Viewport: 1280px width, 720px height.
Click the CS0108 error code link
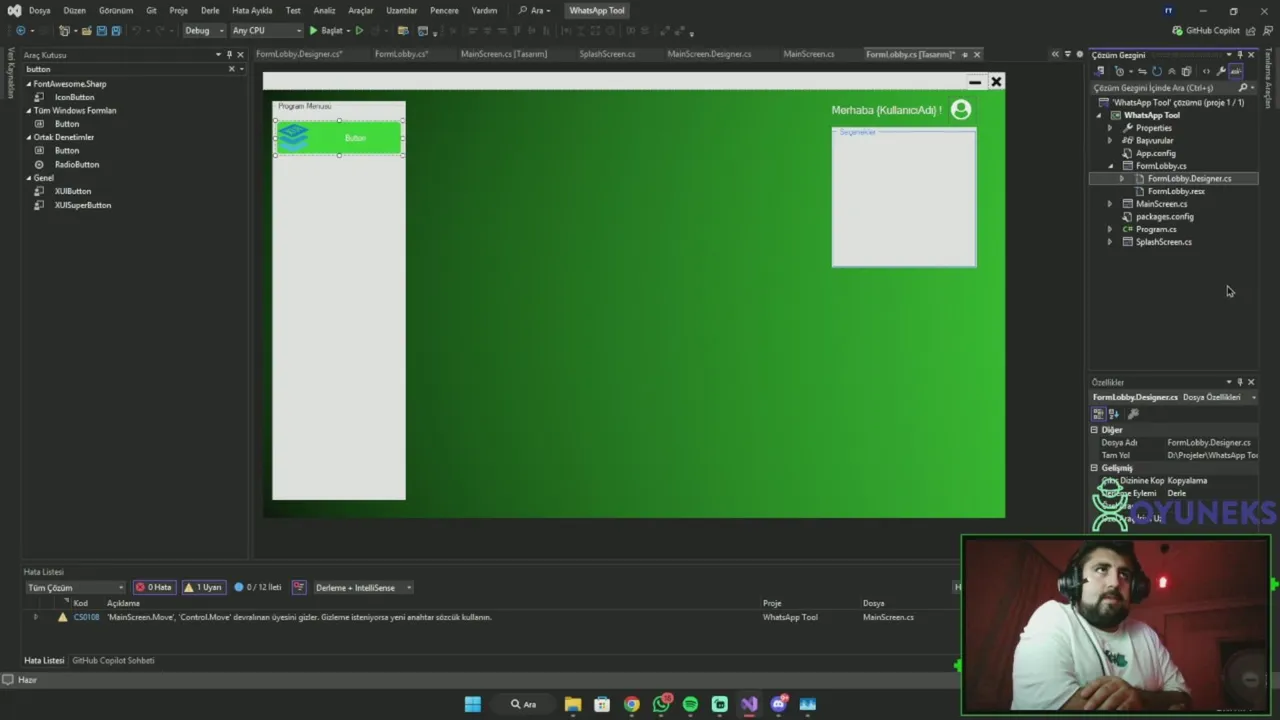click(86, 617)
